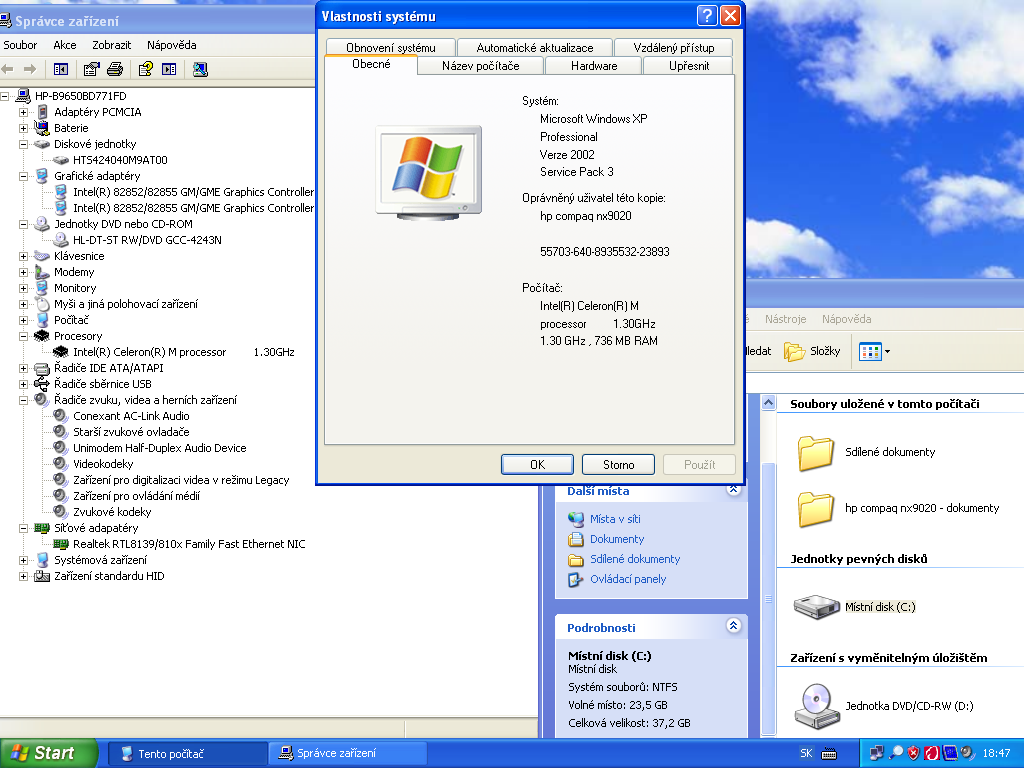Open the Zobrazit menu
Viewport: 1024px width, 768px height.
(x=110, y=45)
